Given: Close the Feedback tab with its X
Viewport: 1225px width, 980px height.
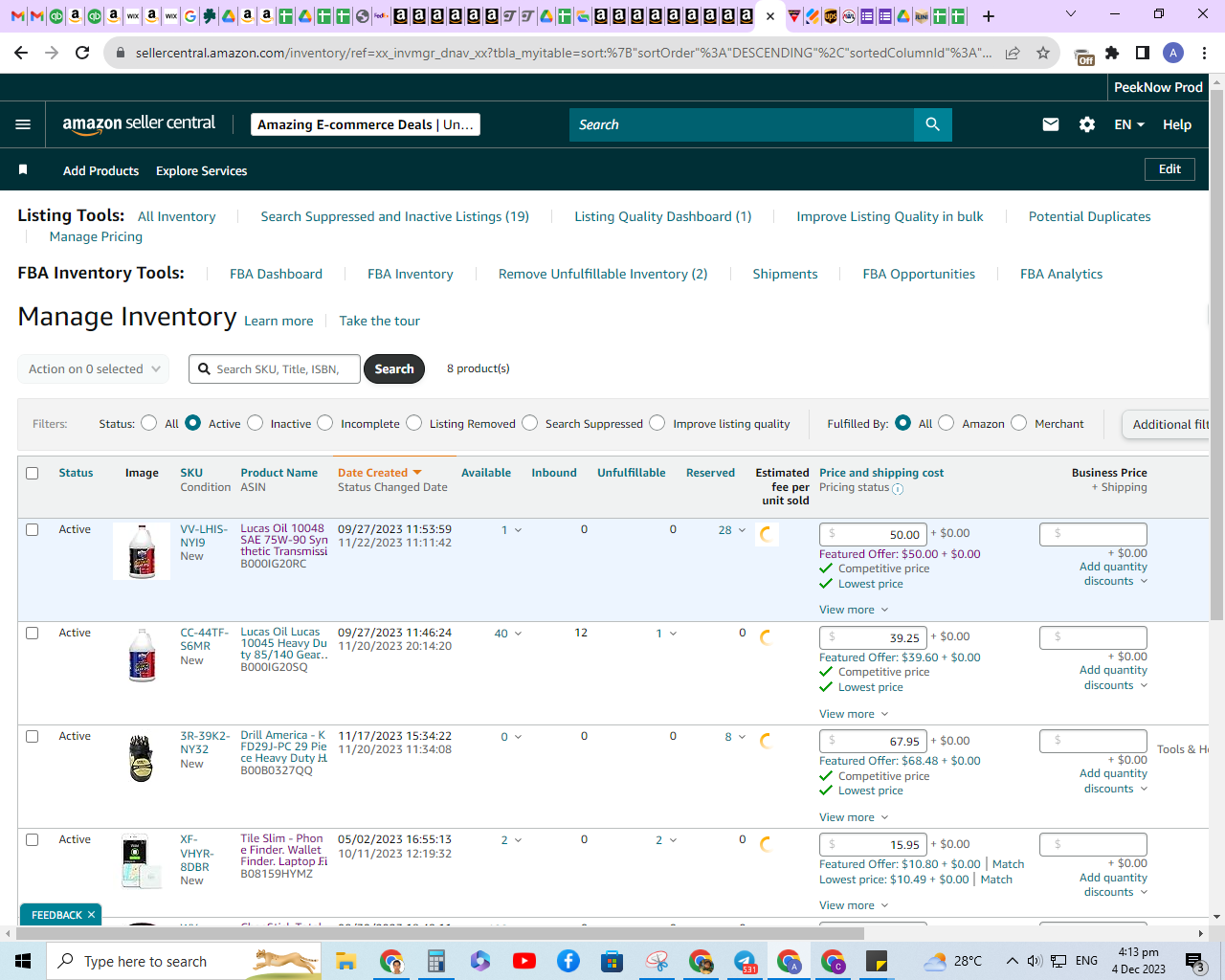Looking at the screenshot, I should coord(91,915).
